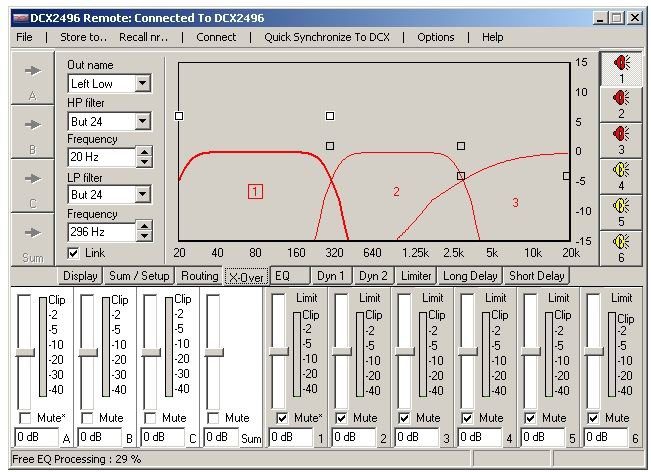Switch to the Routing tab
The width and height of the screenshot is (651, 472).
pos(200,276)
